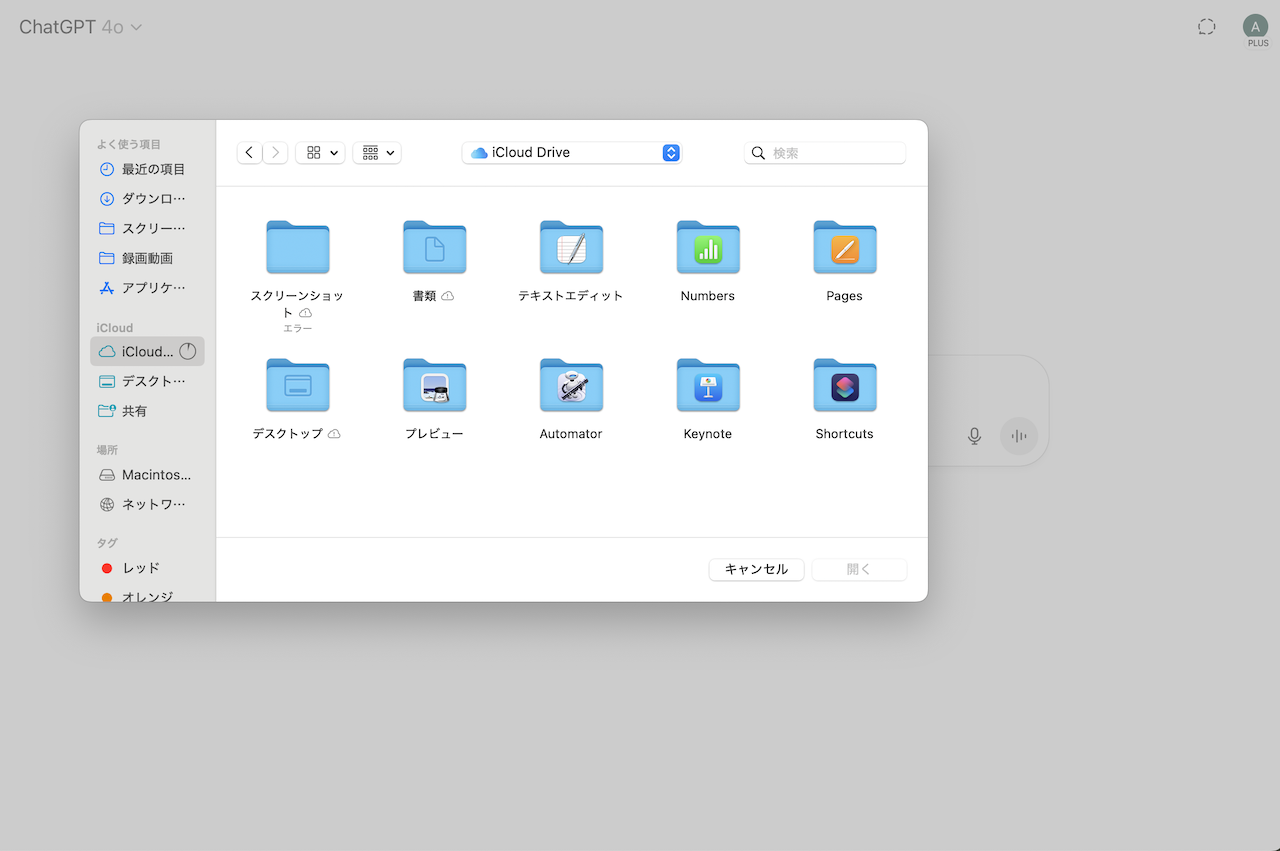Image resolution: width=1280 pixels, height=851 pixels.
Task: Start voice mode in ChatGPT window
Action: [1019, 436]
